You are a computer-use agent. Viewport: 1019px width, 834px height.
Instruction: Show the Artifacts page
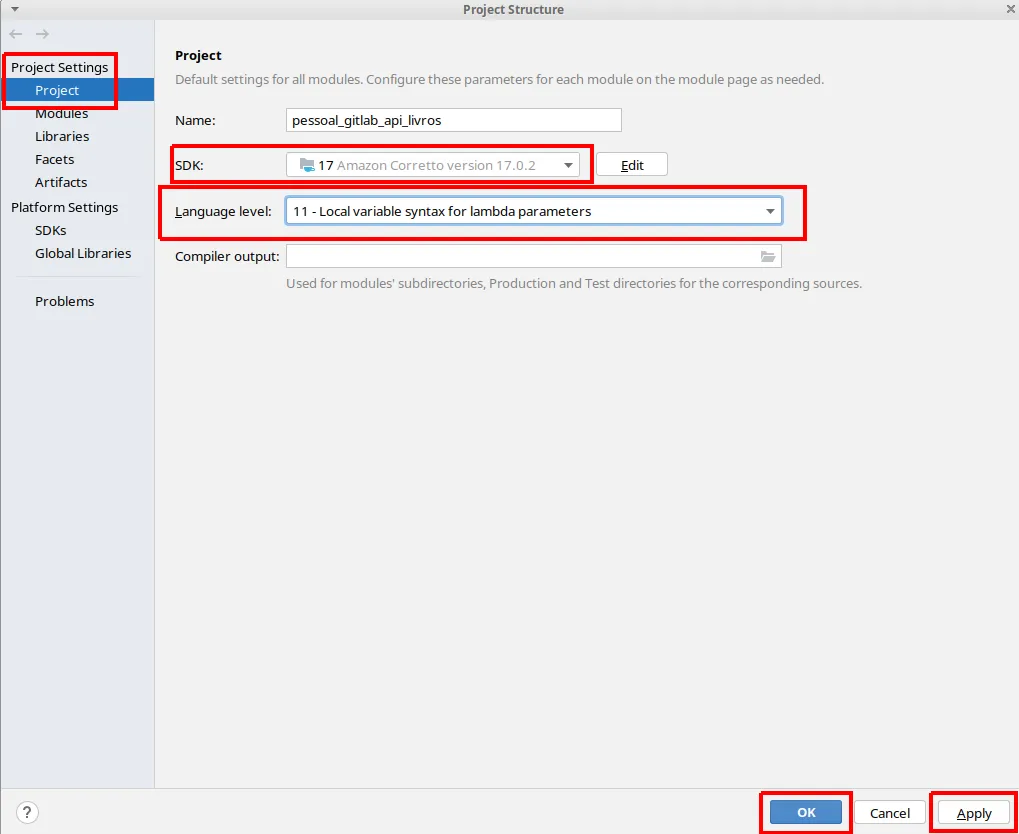[x=61, y=183]
